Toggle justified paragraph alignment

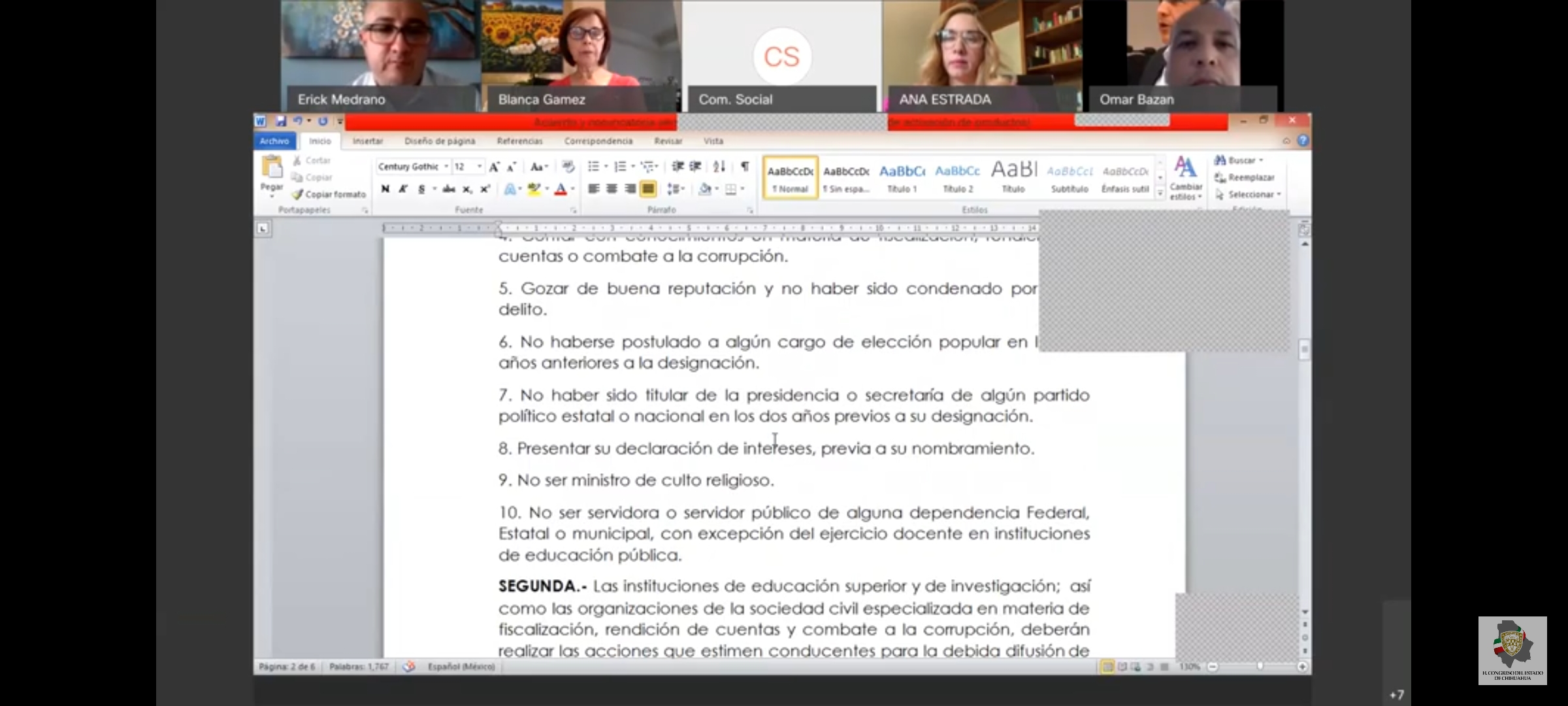[x=647, y=189]
